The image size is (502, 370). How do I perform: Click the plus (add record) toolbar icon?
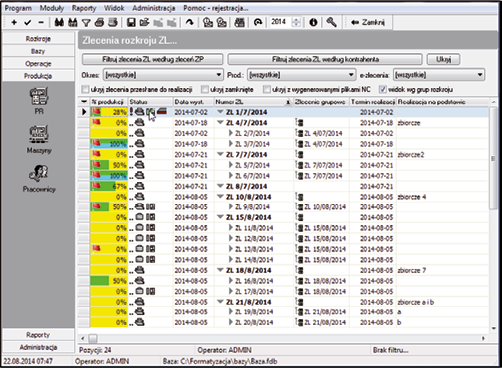coord(14,22)
